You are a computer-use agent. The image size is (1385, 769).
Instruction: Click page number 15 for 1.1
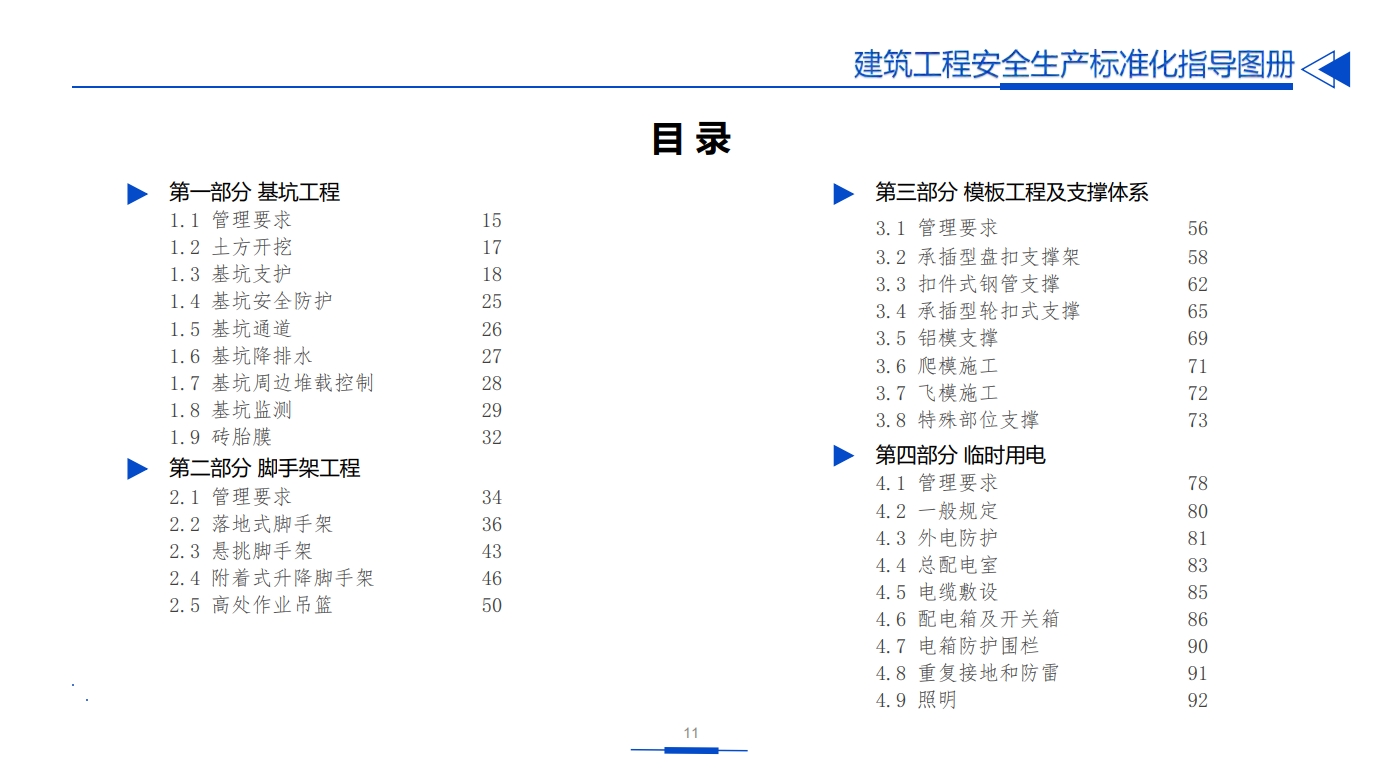491,220
